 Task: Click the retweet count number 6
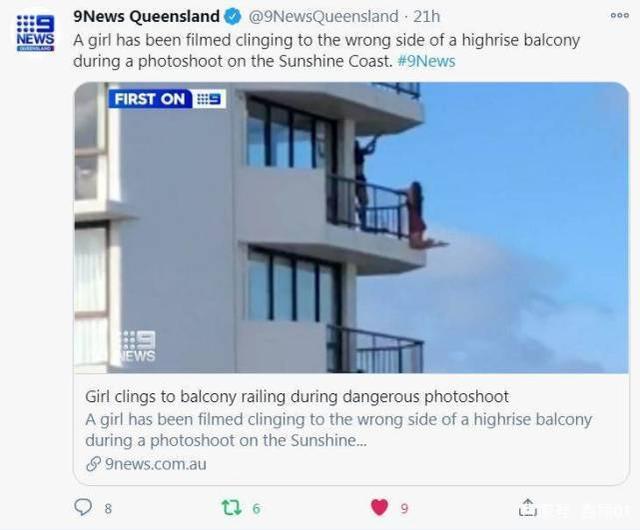point(256,508)
